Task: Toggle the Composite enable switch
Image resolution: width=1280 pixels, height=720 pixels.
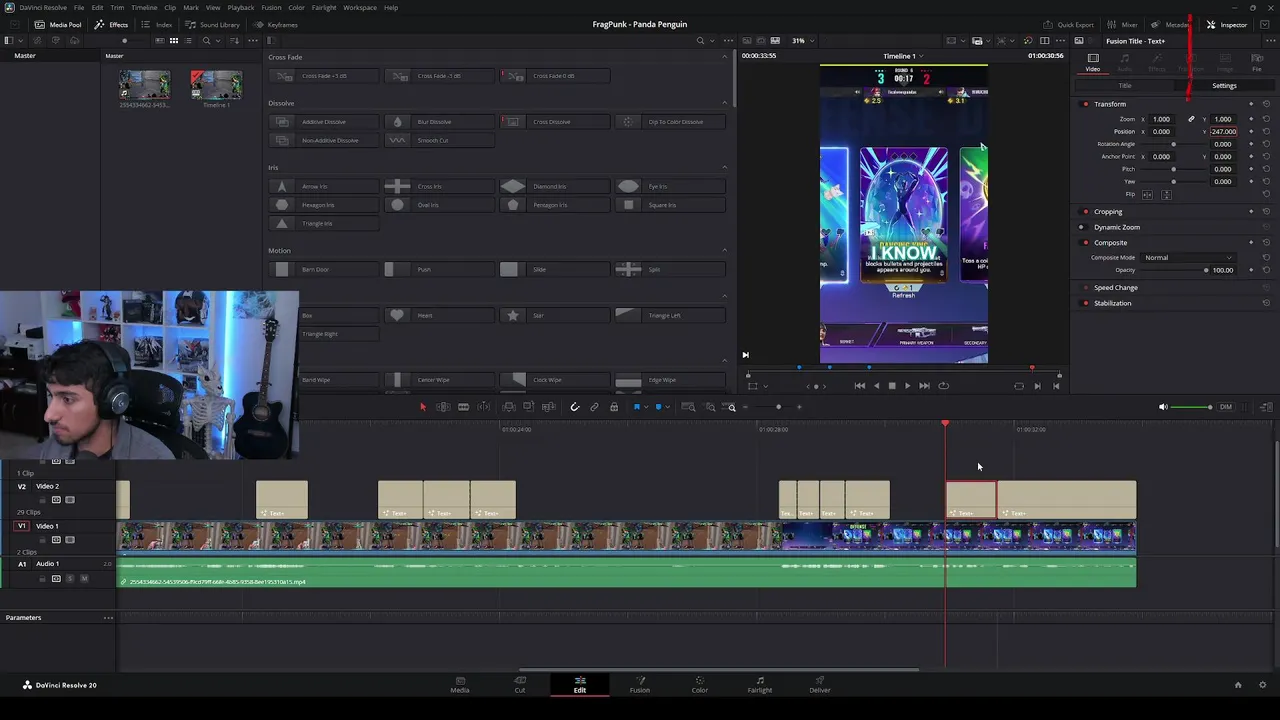Action: point(1085,243)
